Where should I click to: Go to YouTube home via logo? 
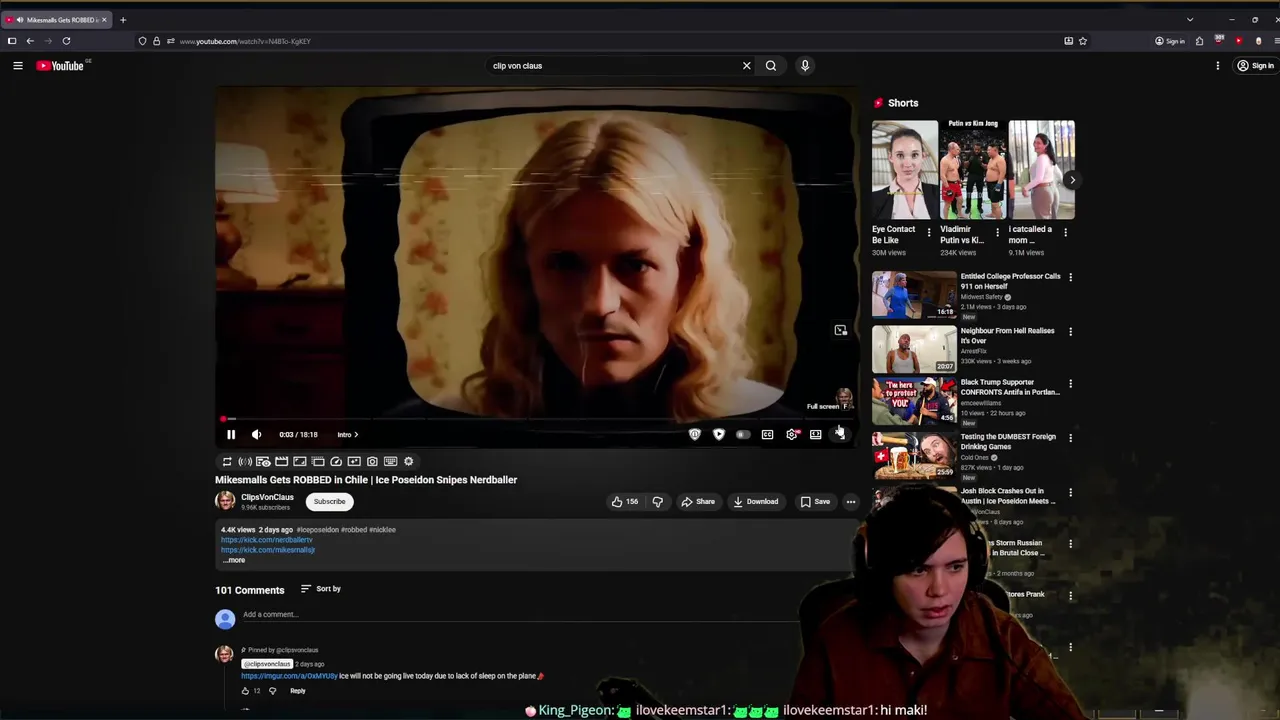pos(61,66)
